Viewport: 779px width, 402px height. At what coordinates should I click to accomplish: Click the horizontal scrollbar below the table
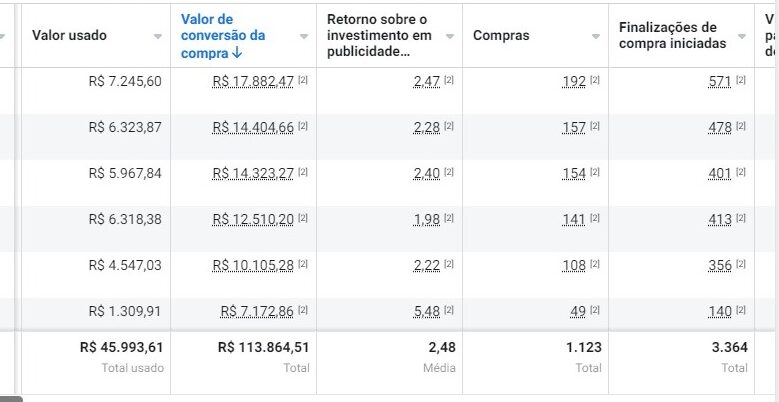pyautogui.click(x=12, y=398)
